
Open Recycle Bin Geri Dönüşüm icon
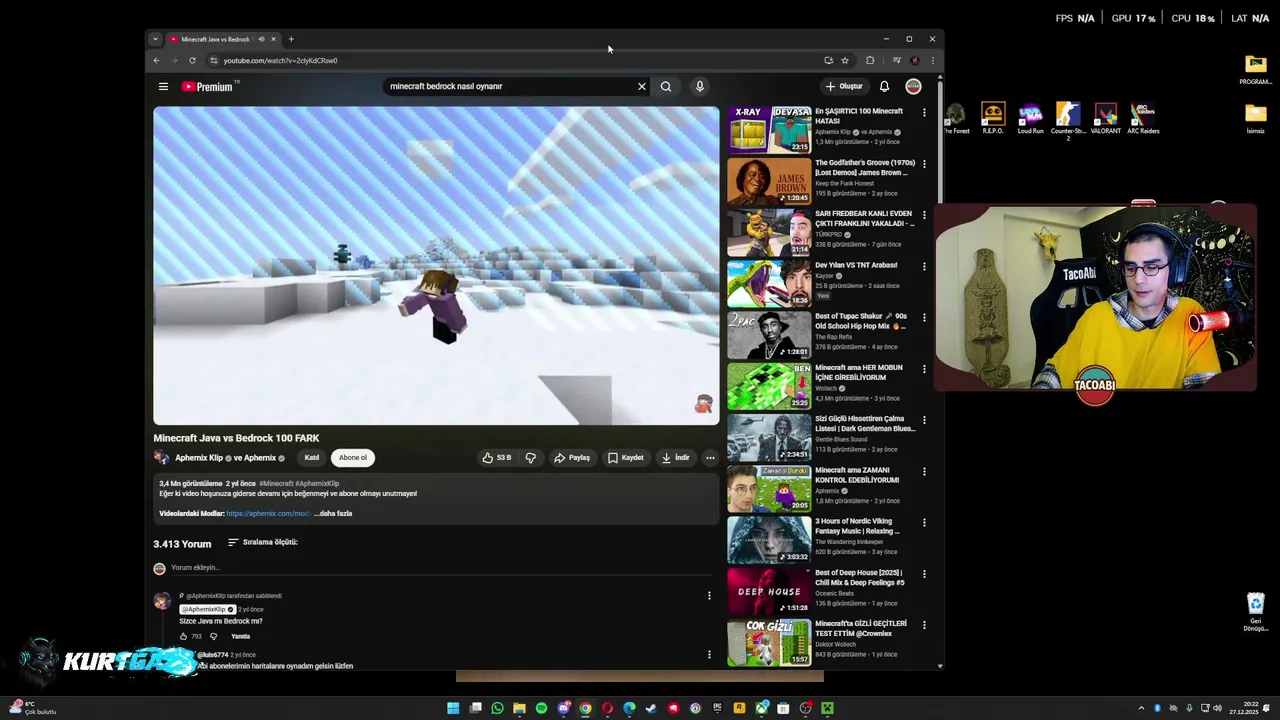tap(1256, 612)
